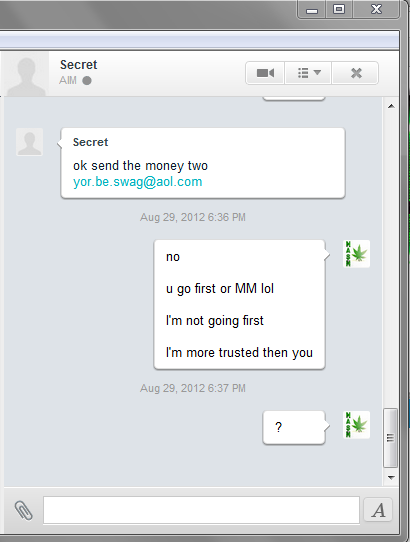
Task: Click the 'ok send the money two' message bubble
Action: (x=203, y=163)
